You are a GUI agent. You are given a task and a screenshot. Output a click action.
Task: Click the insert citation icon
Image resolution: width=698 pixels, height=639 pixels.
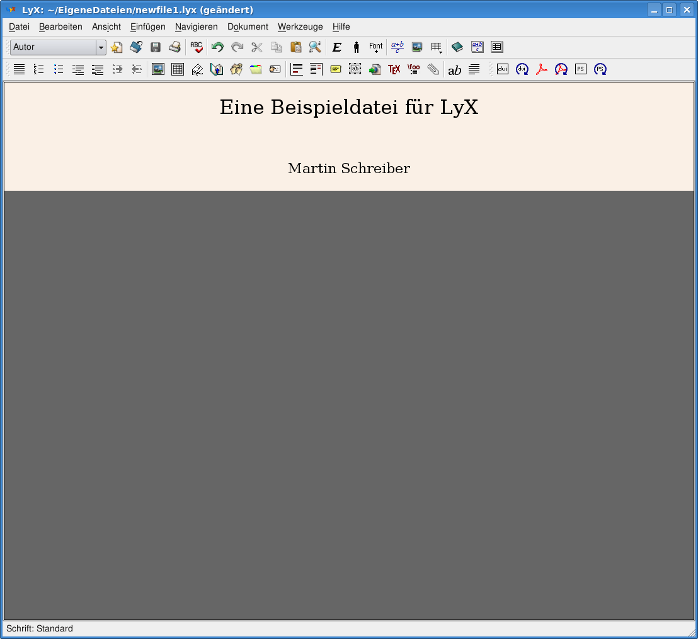coord(236,69)
